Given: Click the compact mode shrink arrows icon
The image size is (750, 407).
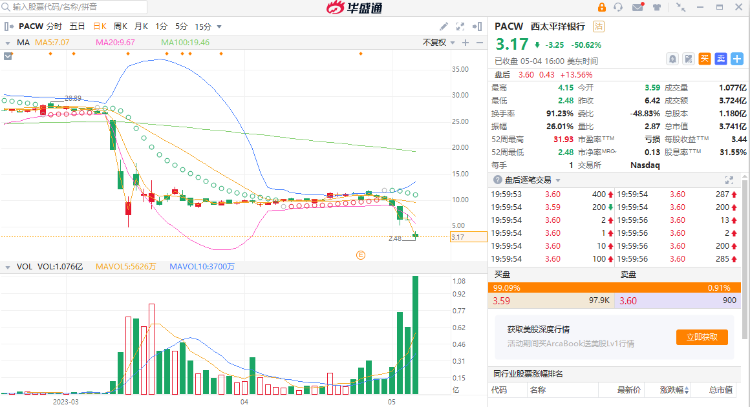Looking at the screenshot, I should click(681, 7).
